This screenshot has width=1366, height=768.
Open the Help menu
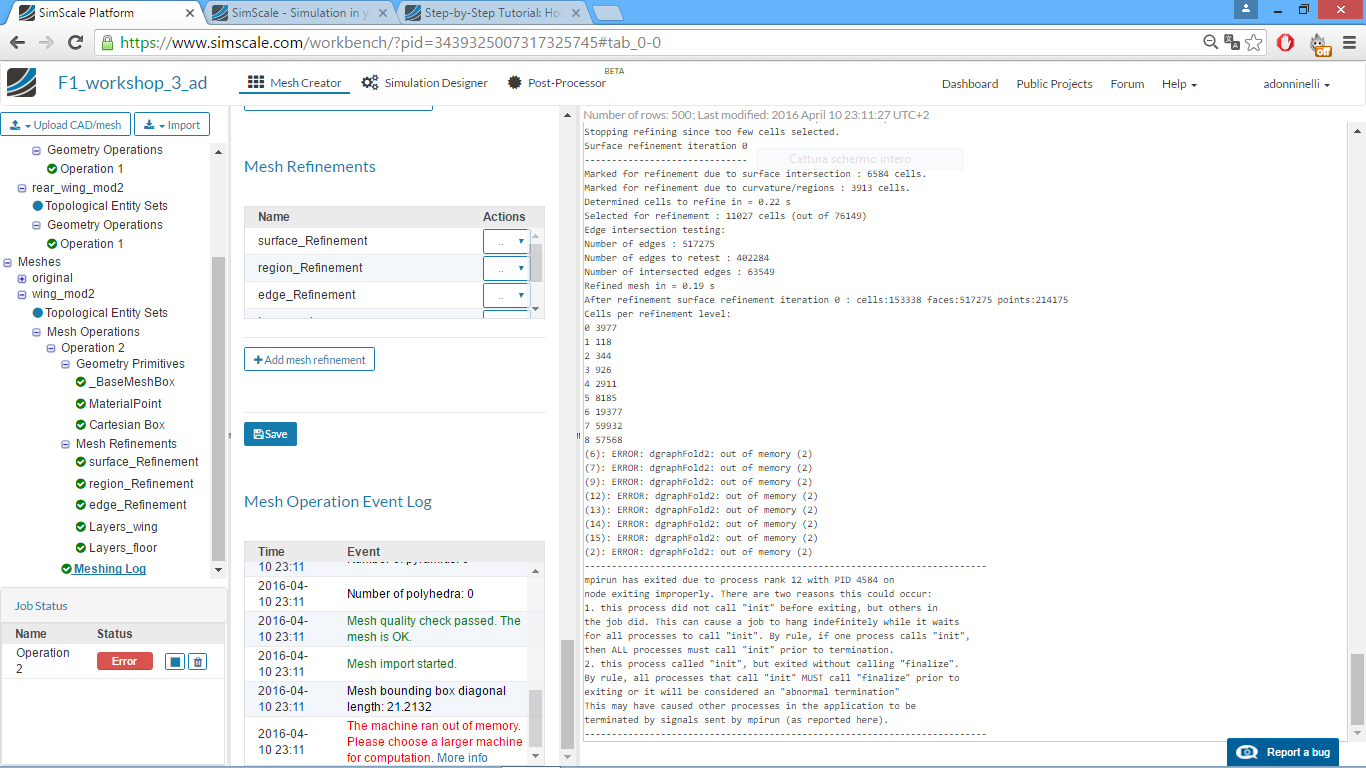(x=1179, y=84)
